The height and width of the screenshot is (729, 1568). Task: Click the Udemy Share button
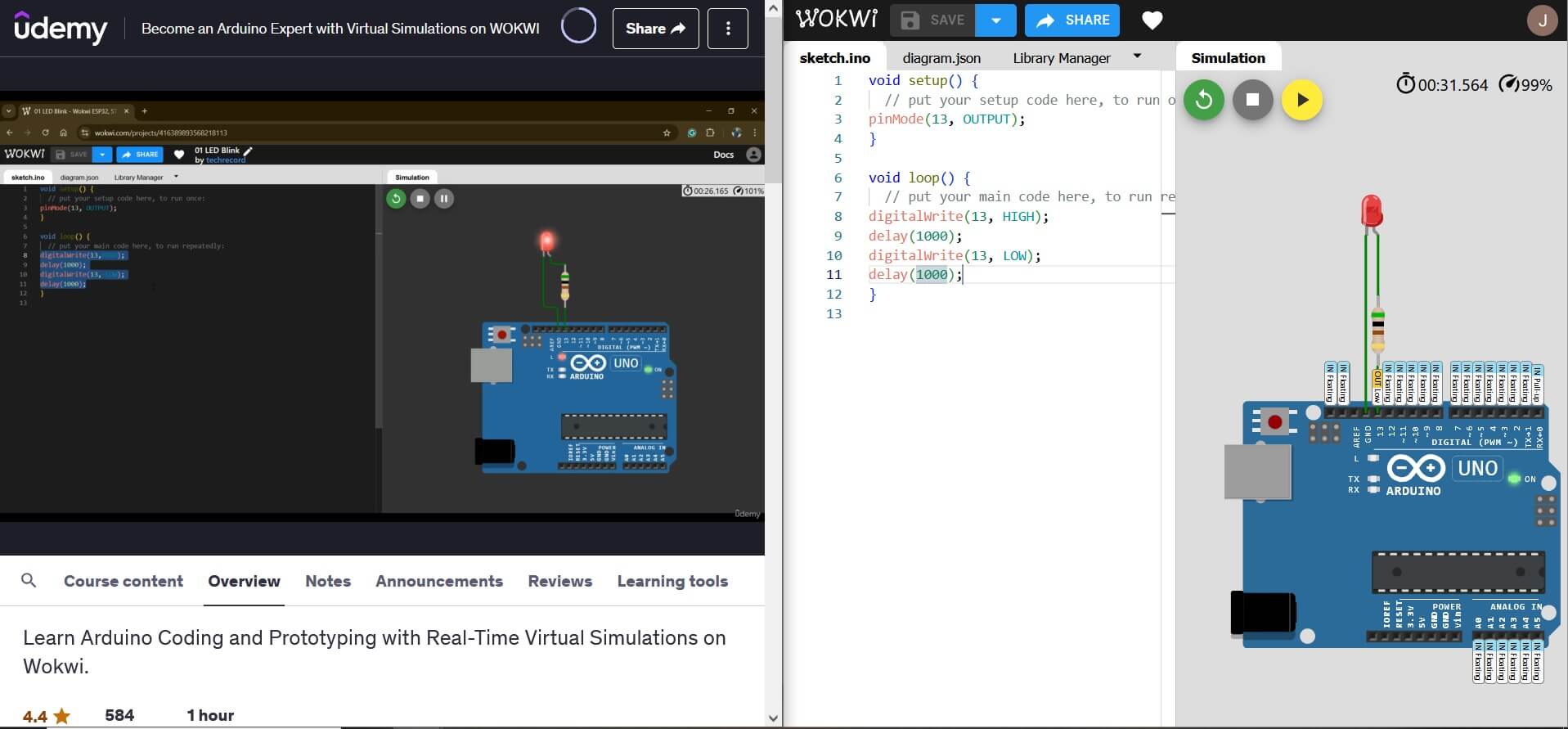click(x=655, y=29)
